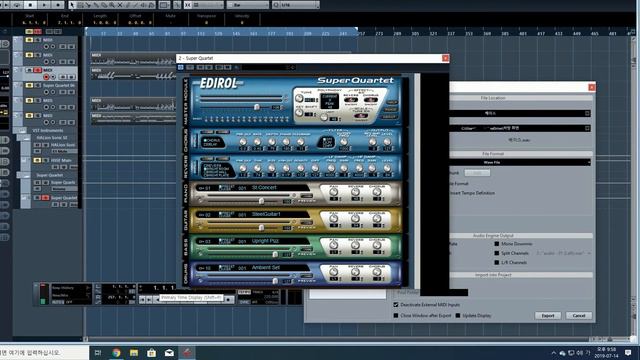Click the icon at right of the file name field
Image resolution: width=640 pixels, height=360 pixels.
tap(587, 113)
